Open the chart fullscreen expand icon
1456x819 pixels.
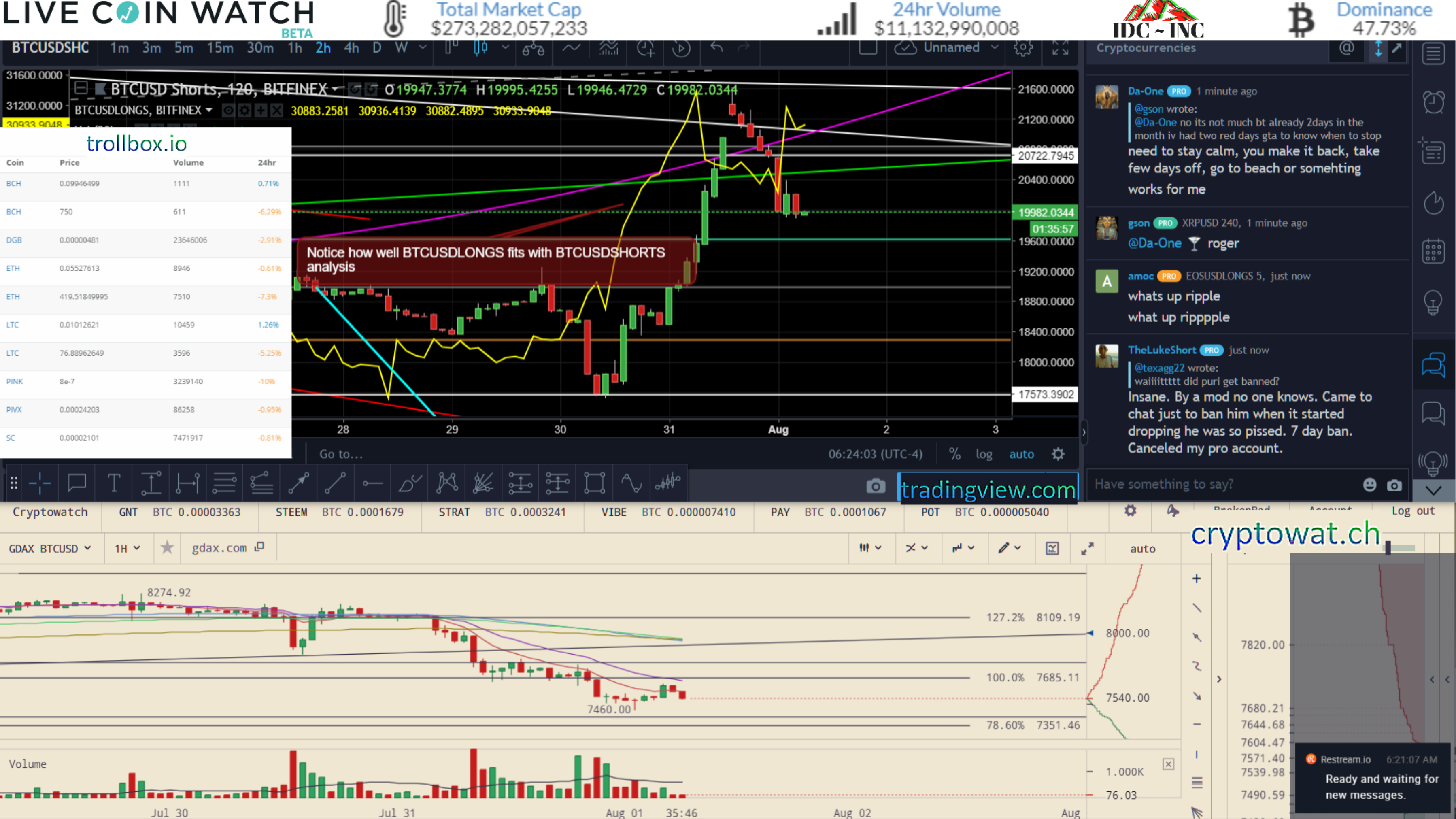click(1060, 48)
